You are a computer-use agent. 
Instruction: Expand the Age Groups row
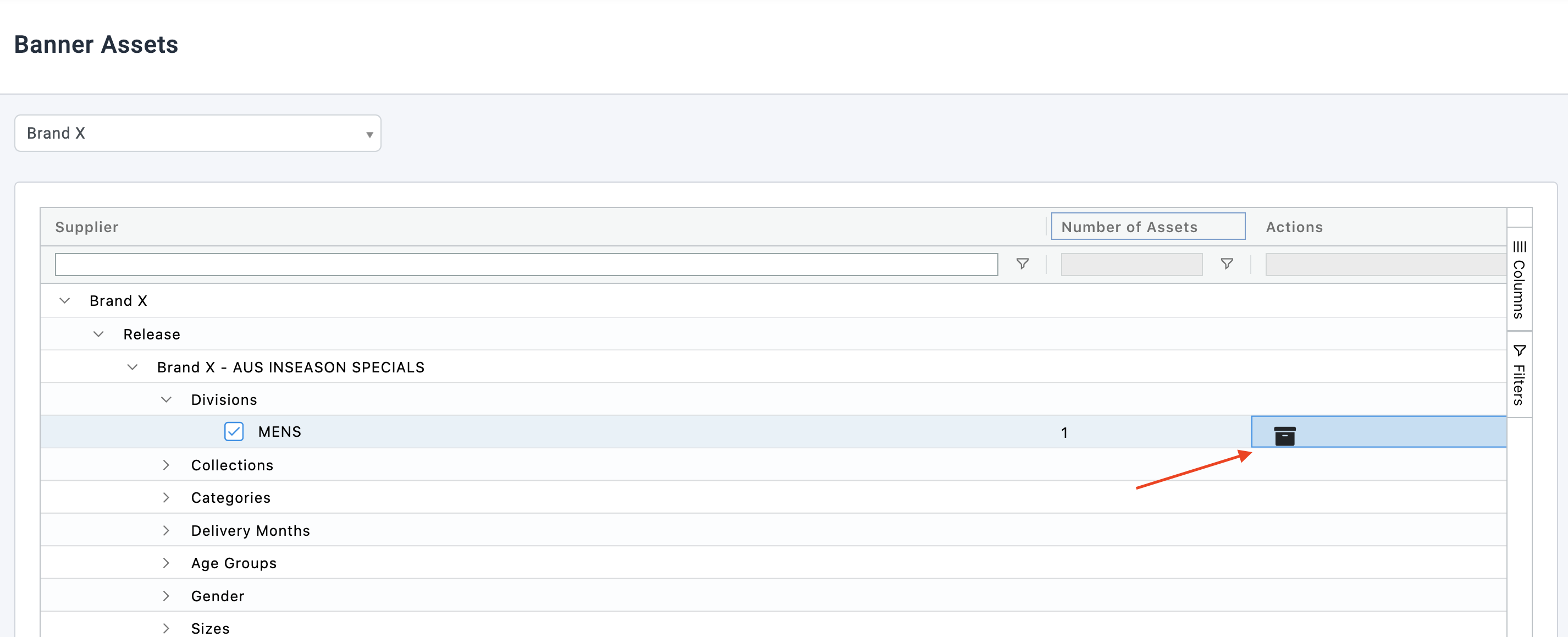166,563
